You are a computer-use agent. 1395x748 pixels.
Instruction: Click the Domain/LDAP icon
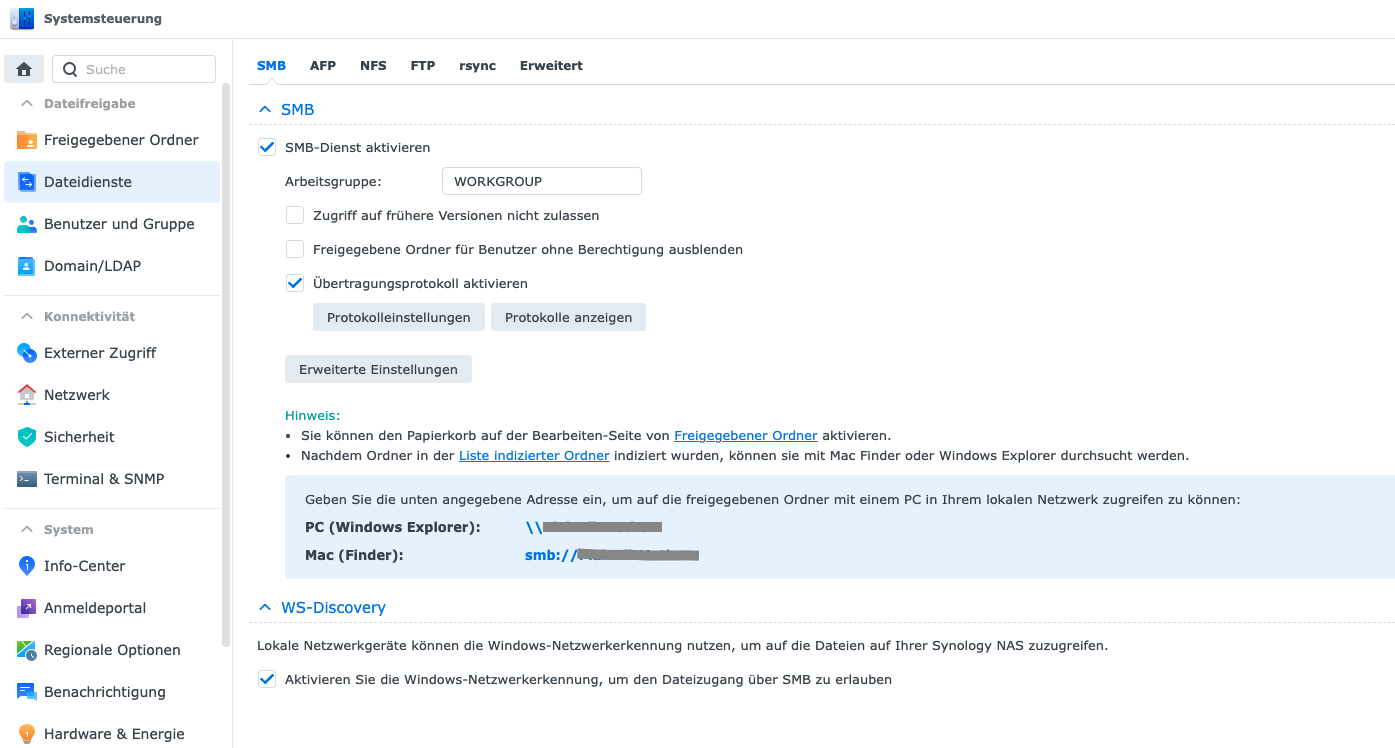(x=27, y=266)
